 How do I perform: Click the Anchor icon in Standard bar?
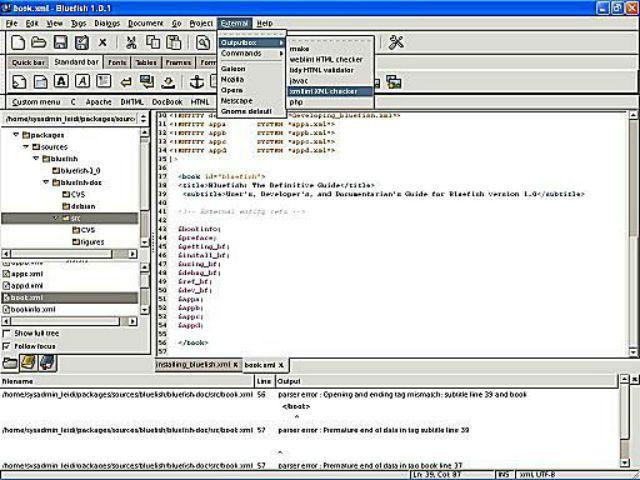pos(196,81)
